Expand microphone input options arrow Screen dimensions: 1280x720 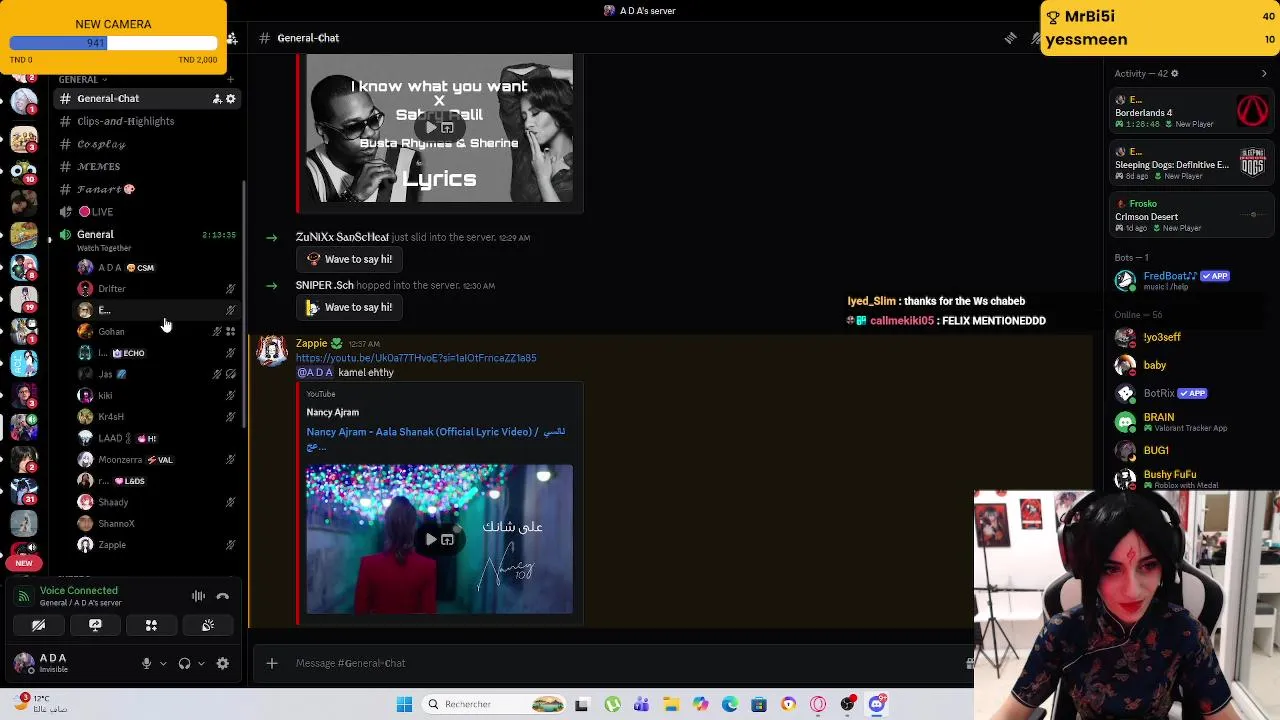[163, 663]
